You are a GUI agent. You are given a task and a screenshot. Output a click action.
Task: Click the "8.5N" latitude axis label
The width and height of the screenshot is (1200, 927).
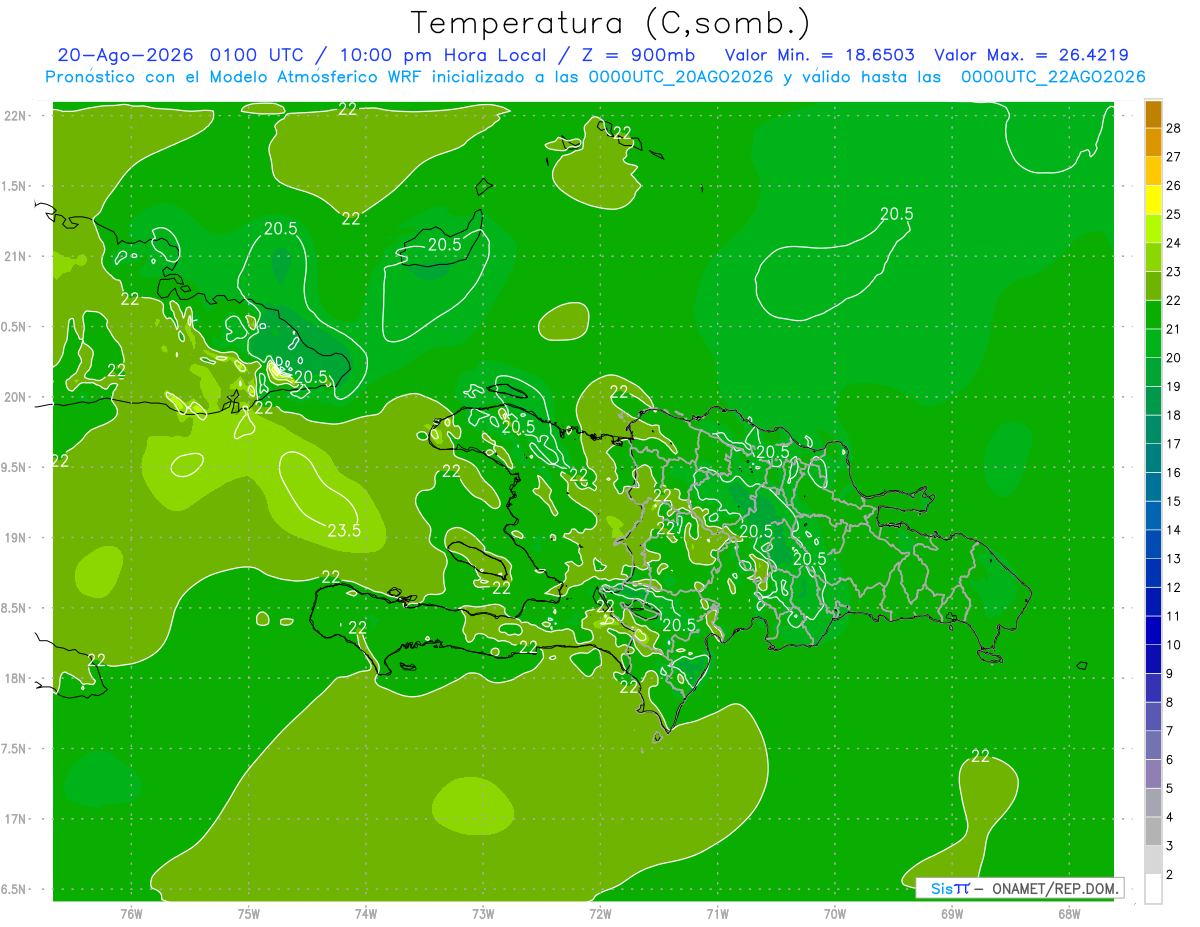(15, 608)
